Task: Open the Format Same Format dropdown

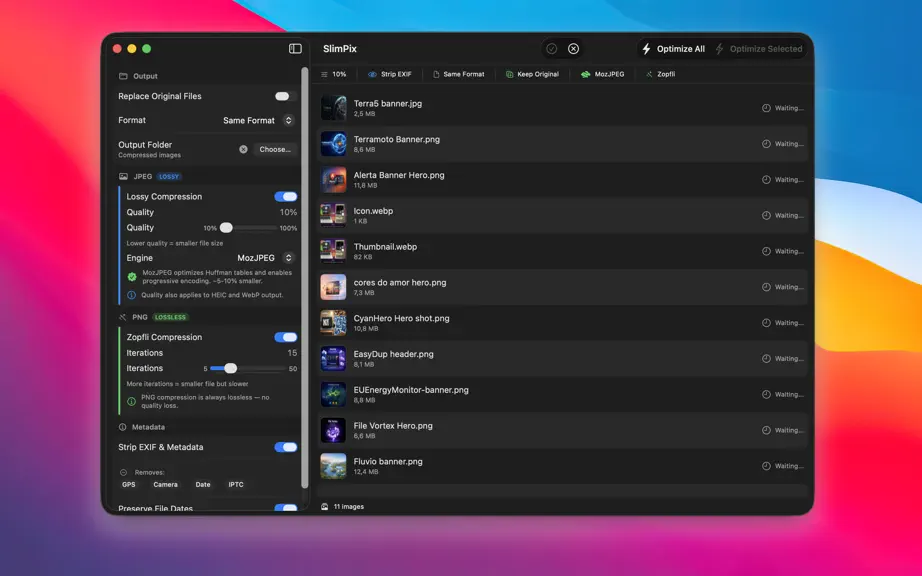Action: 258,120
